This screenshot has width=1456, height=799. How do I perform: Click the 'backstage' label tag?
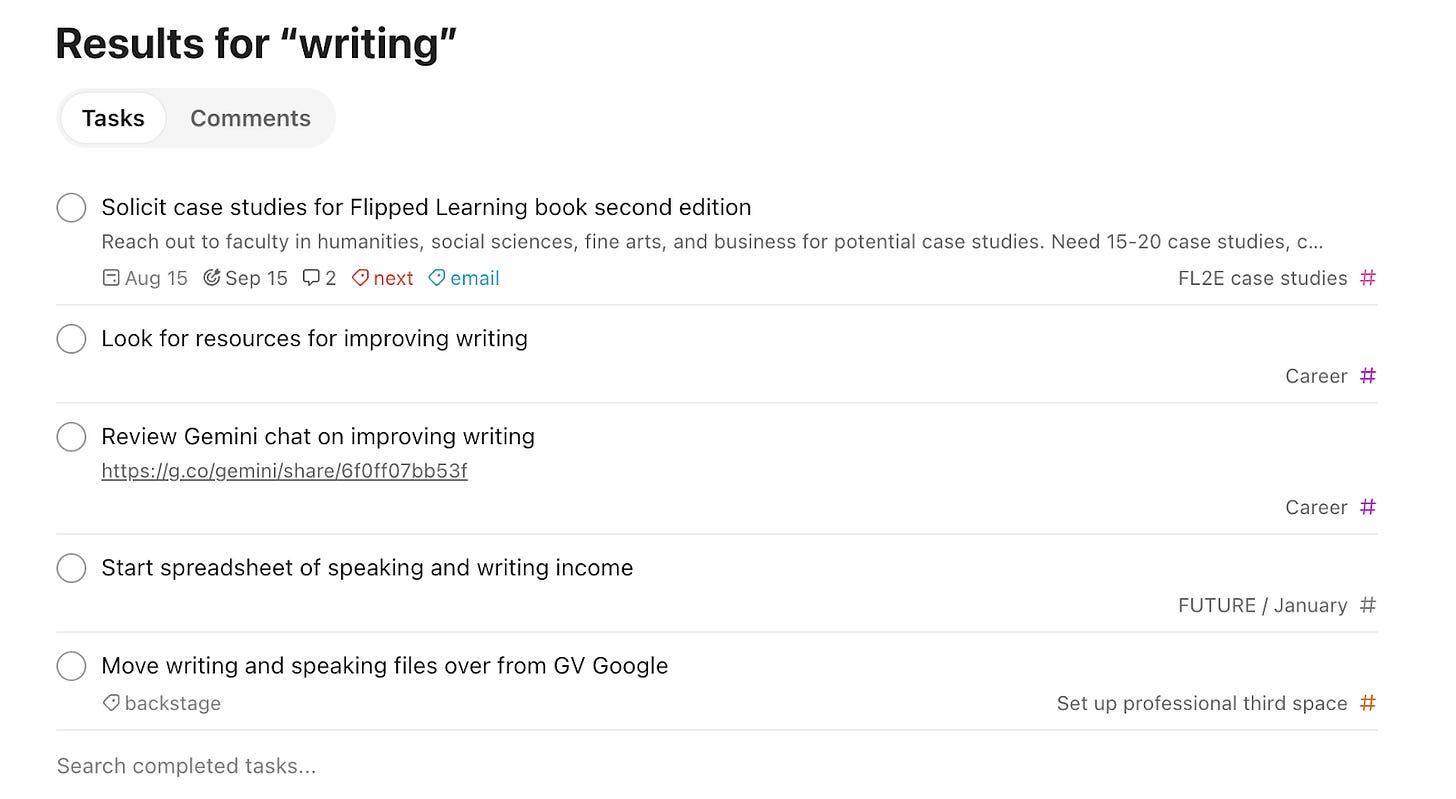pyautogui.click(x=161, y=703)
